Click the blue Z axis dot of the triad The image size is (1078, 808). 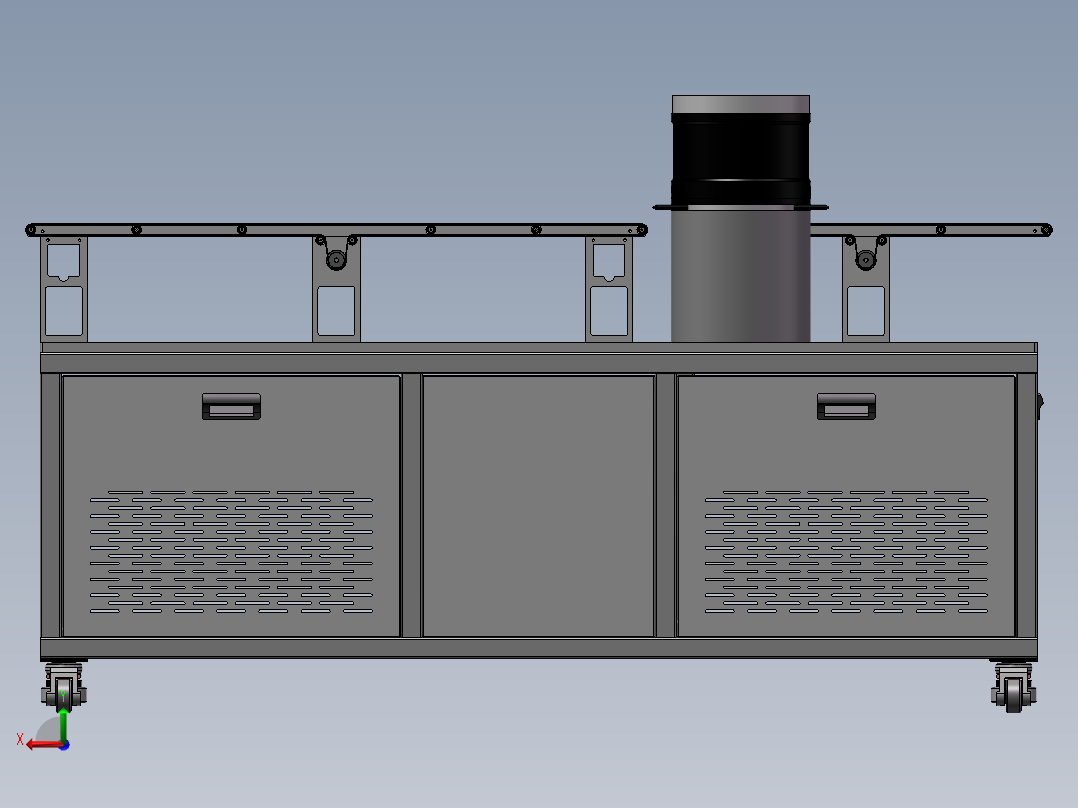click(x=64, y=745)
